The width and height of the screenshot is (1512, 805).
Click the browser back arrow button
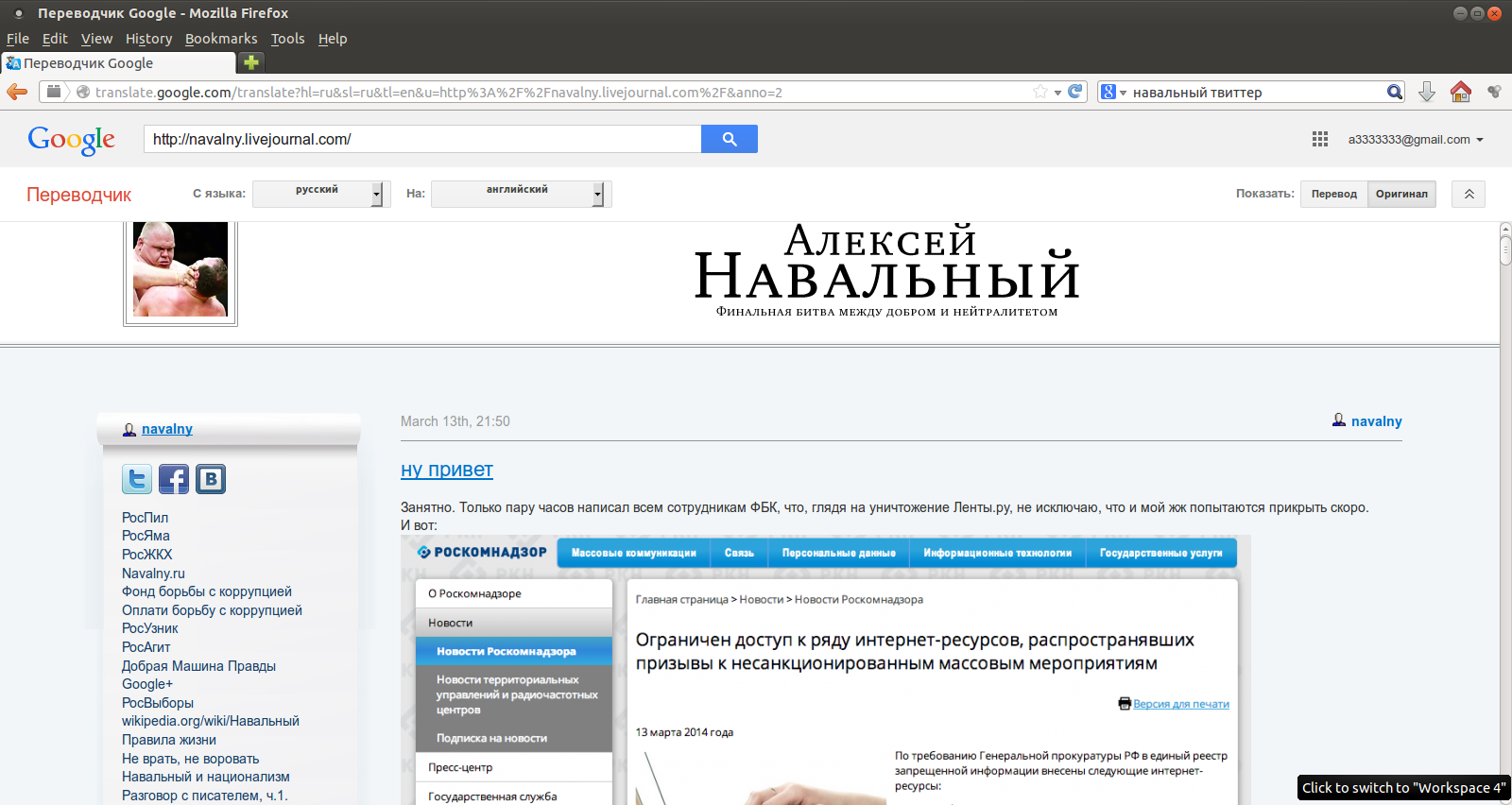(17, 92)
